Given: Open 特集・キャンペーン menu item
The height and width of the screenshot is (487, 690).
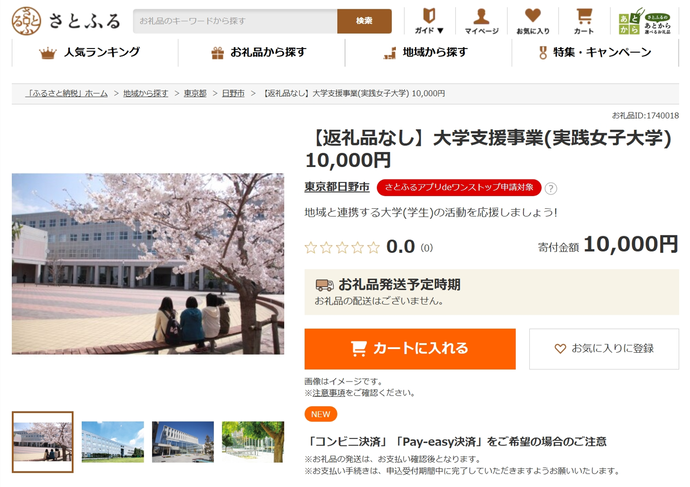Looking at the screenshot, I should click(595, 52).
